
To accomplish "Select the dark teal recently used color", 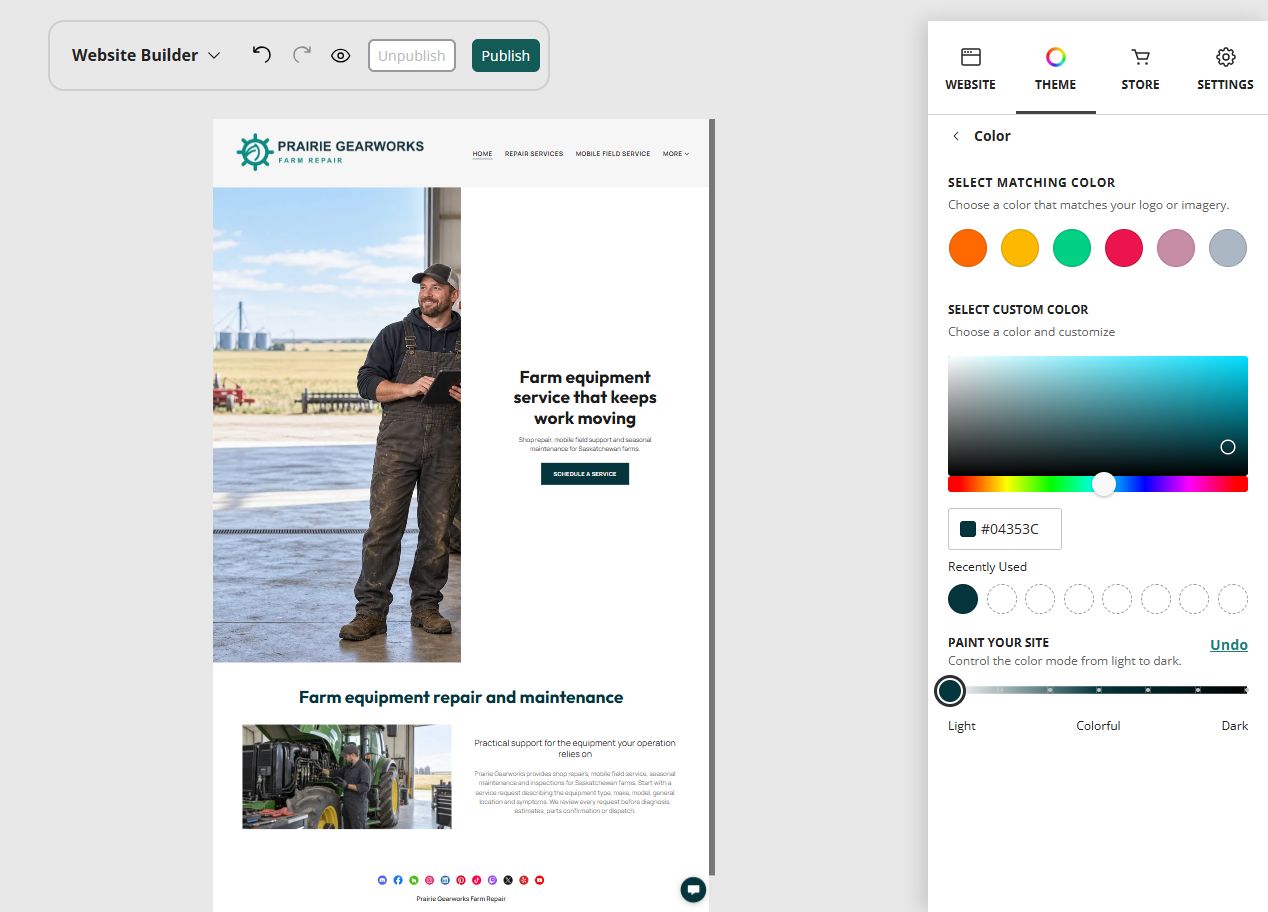I will tap(963, 599).
